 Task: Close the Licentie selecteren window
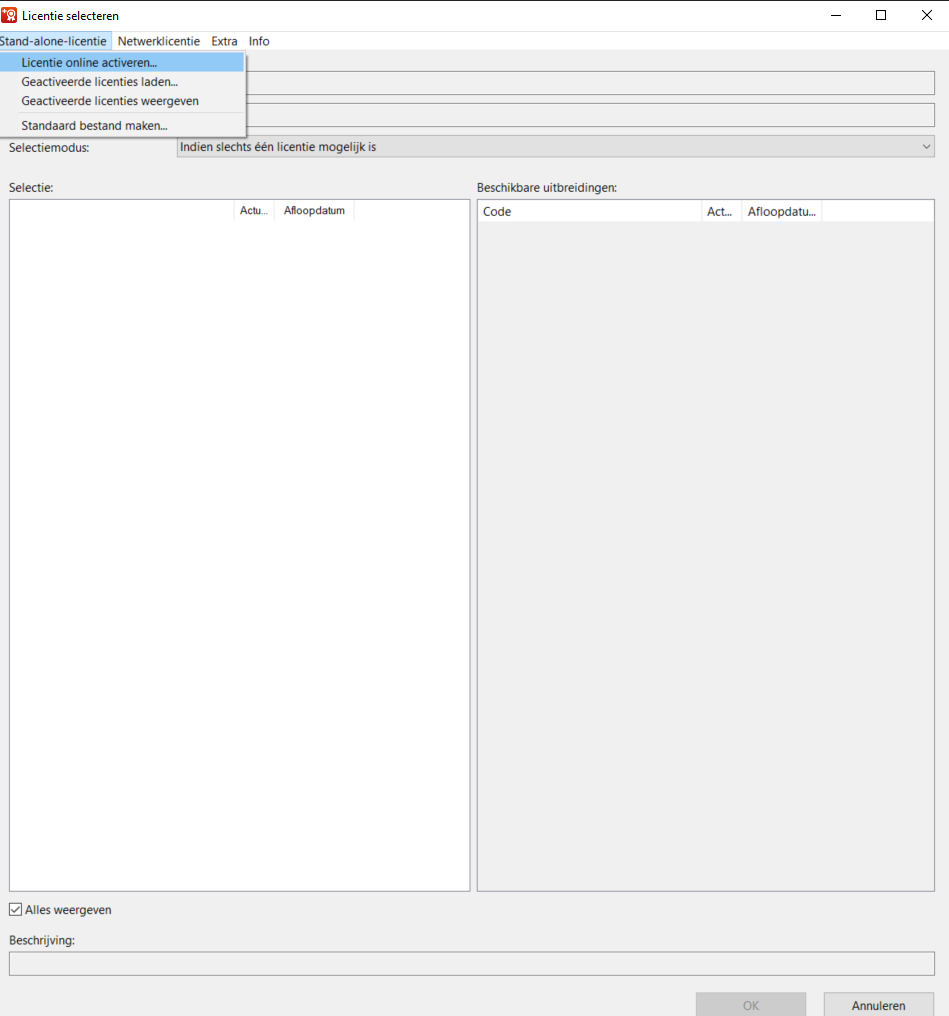(x=926, y=15)
